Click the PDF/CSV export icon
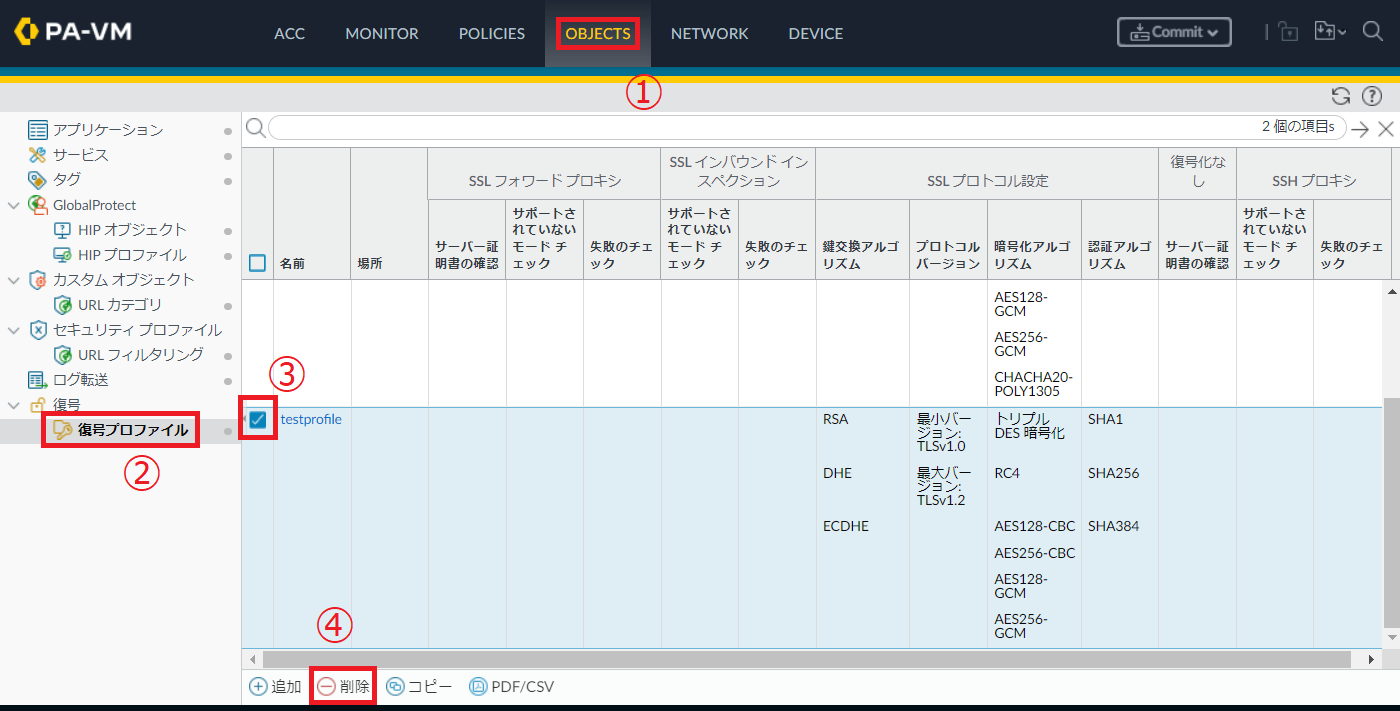This screenshot has height=711, width=1400. pos(478,687)
